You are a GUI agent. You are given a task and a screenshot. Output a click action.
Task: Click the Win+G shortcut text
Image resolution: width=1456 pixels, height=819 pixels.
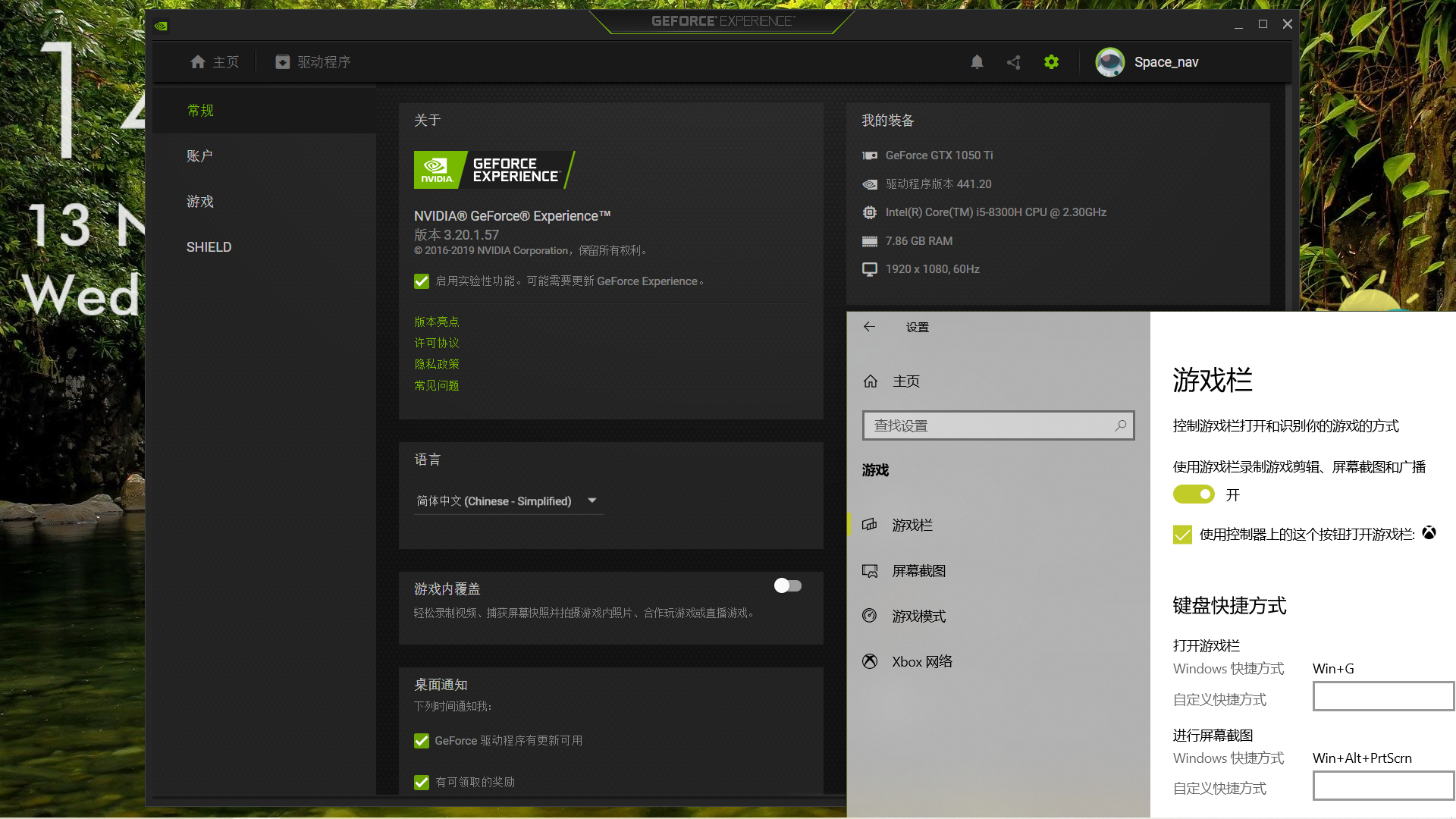click(1333, 669)
